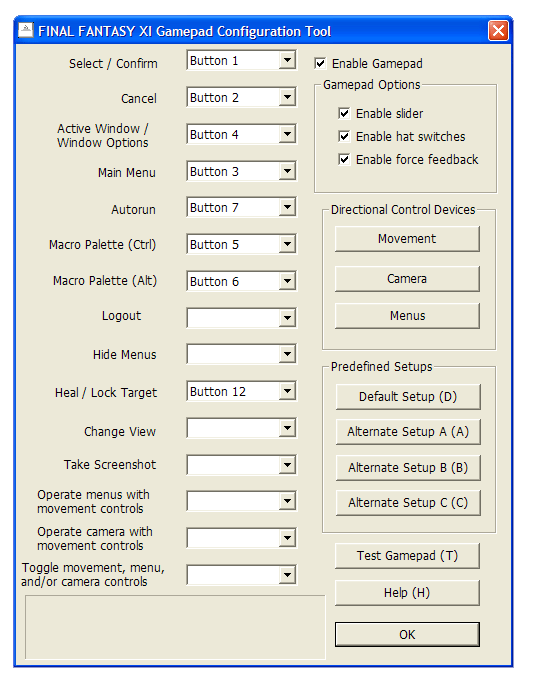Toggle Enable hat switches checkbox
537x687 pixels.
click(344, 137)
